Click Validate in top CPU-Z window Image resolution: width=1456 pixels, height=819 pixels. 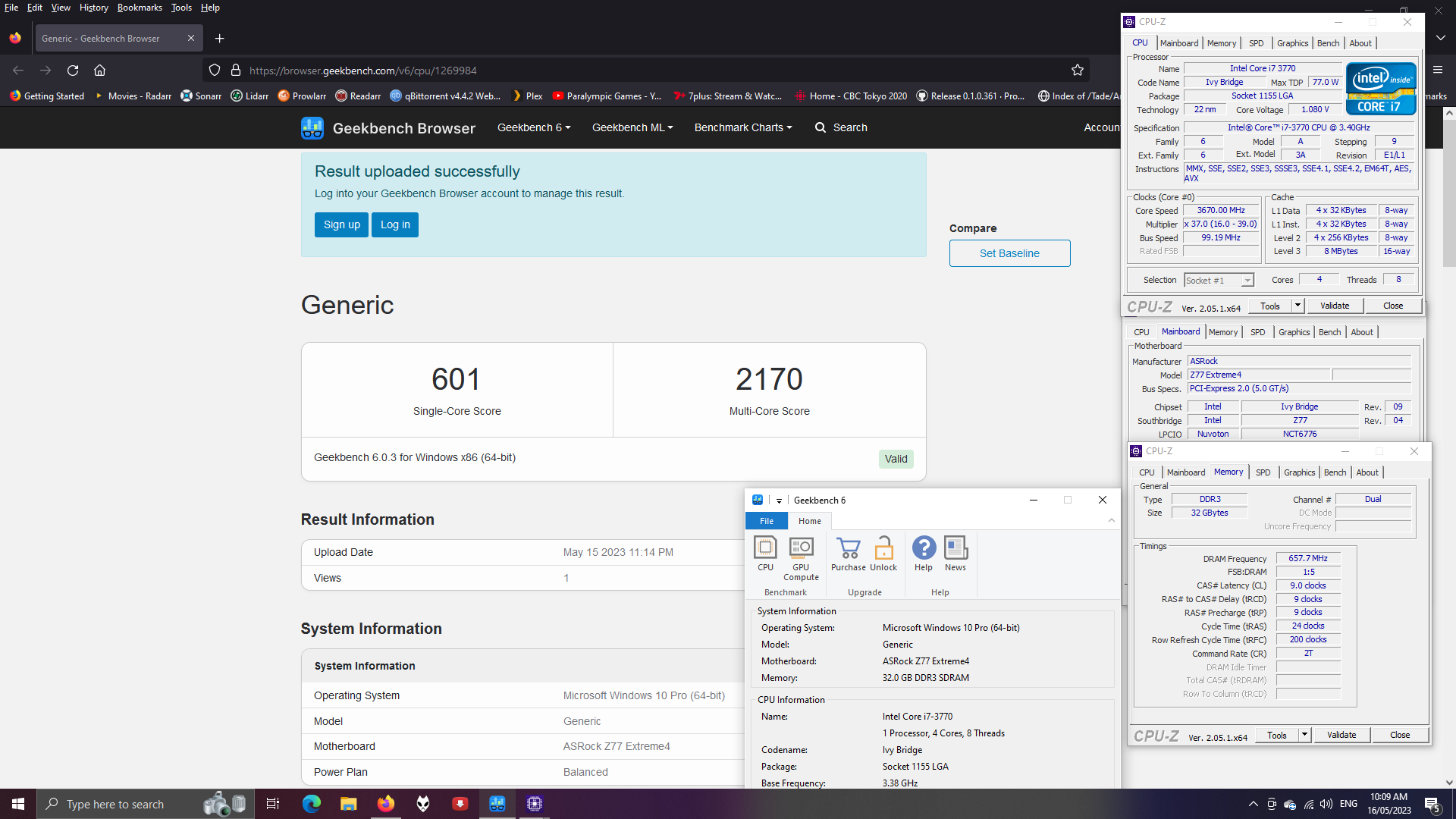point(1335,306)
